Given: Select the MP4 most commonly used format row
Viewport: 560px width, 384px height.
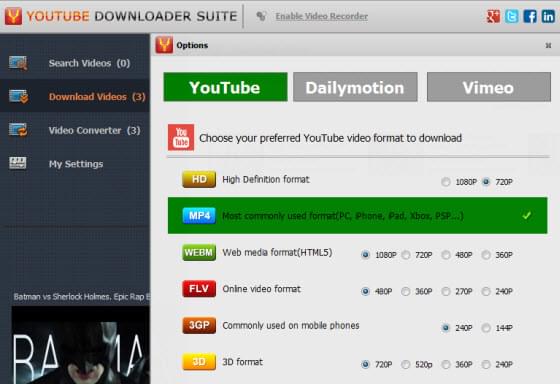Looking at the screenshot, I should coord(358,215).
